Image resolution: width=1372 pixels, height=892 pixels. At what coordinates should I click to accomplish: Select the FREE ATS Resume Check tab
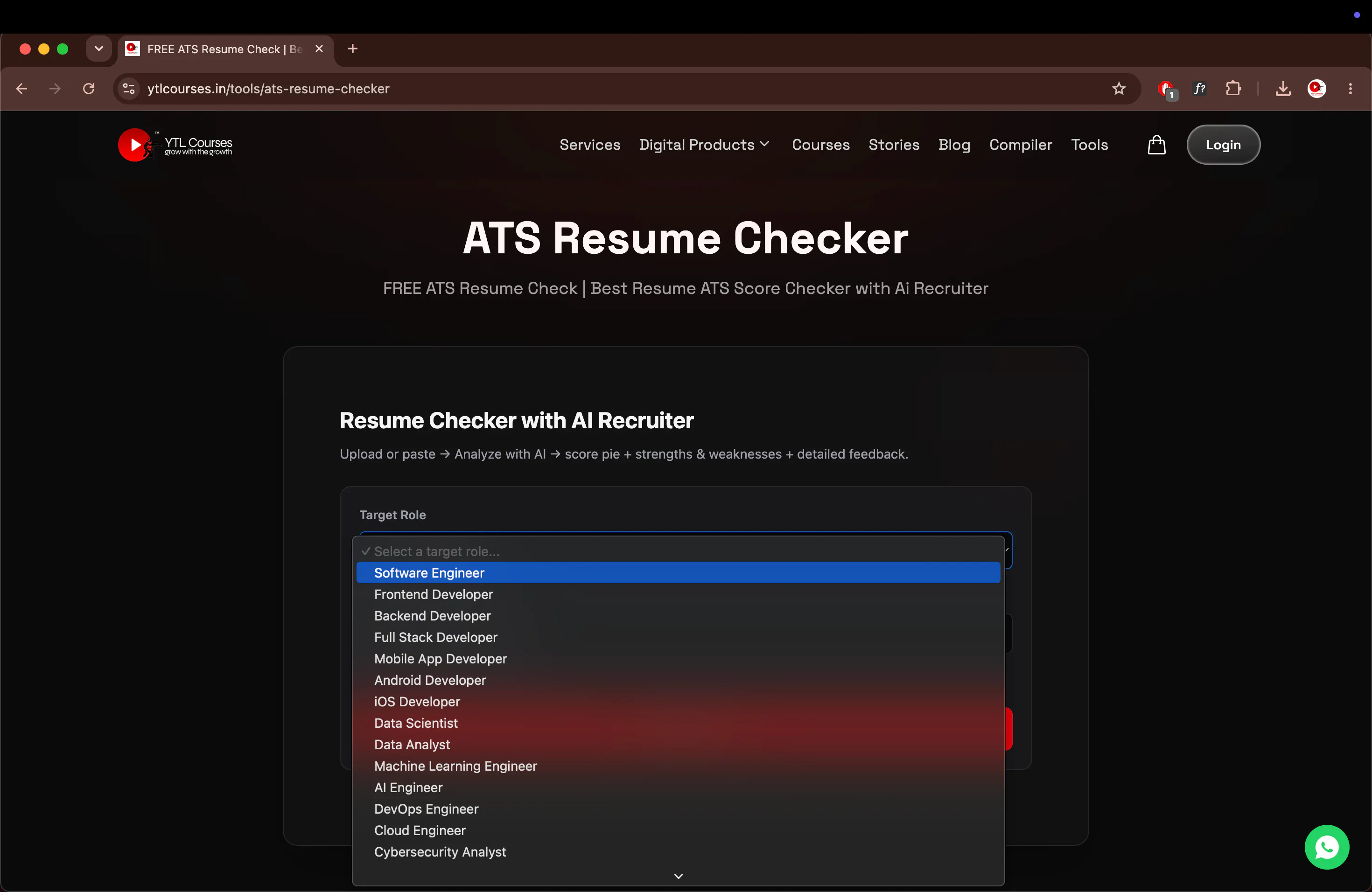coord(225,49)
